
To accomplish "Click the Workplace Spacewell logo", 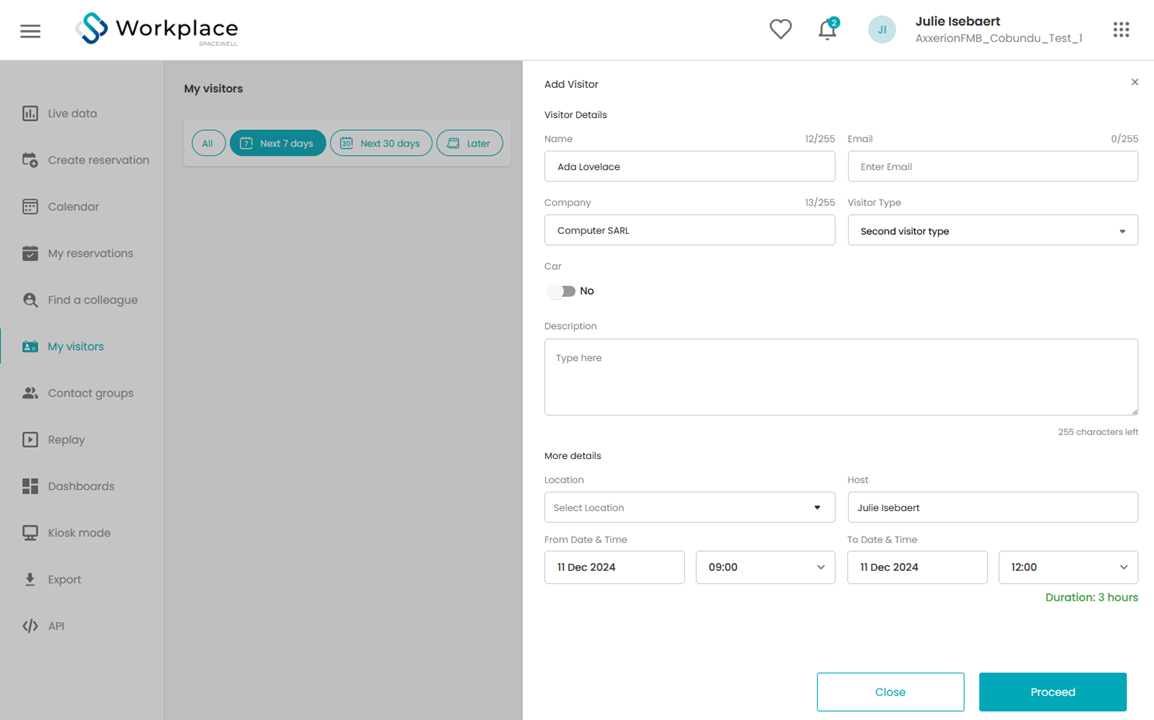I will pos(157,29).
